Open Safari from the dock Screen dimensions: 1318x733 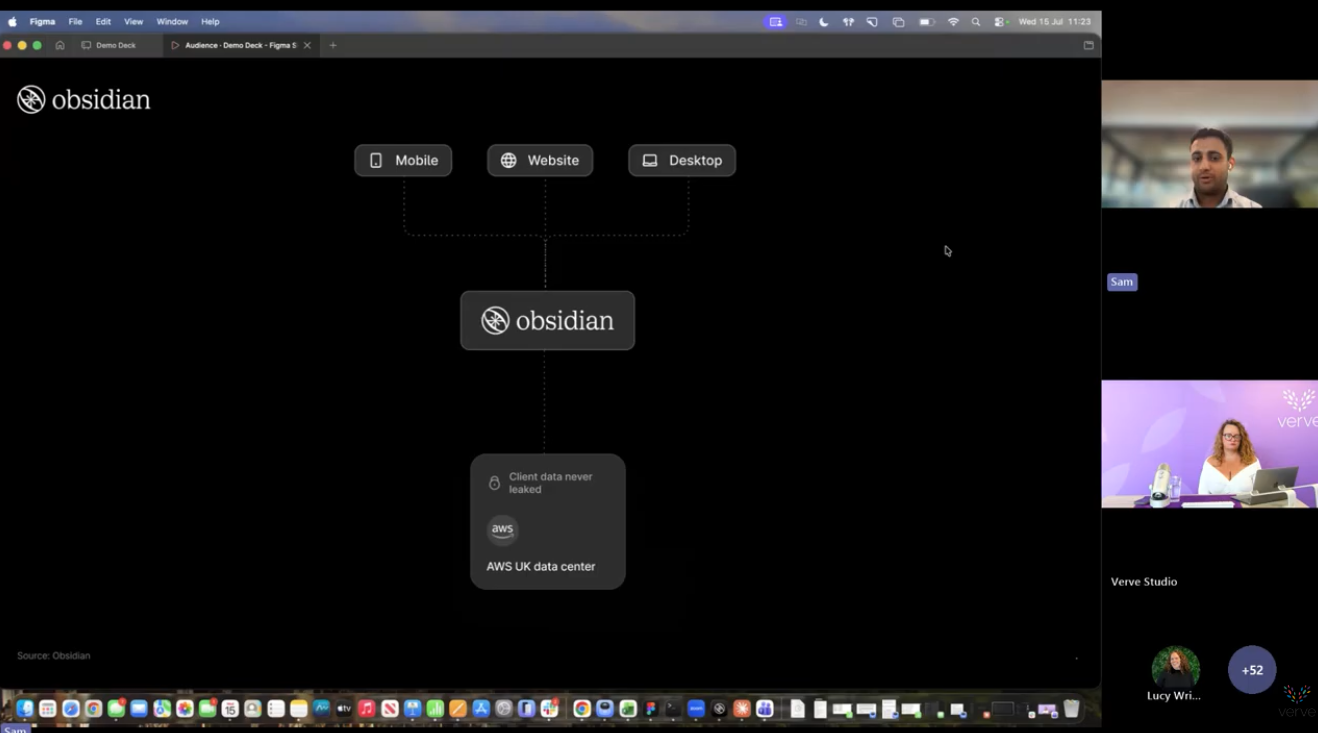coord(70,709)
